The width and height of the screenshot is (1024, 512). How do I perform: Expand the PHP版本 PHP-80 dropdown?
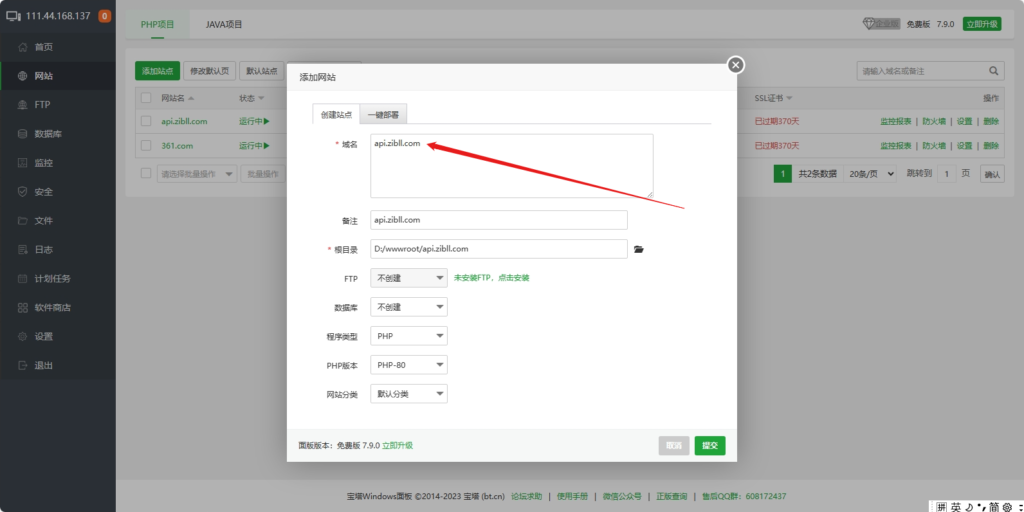click(x=408, y=365)
